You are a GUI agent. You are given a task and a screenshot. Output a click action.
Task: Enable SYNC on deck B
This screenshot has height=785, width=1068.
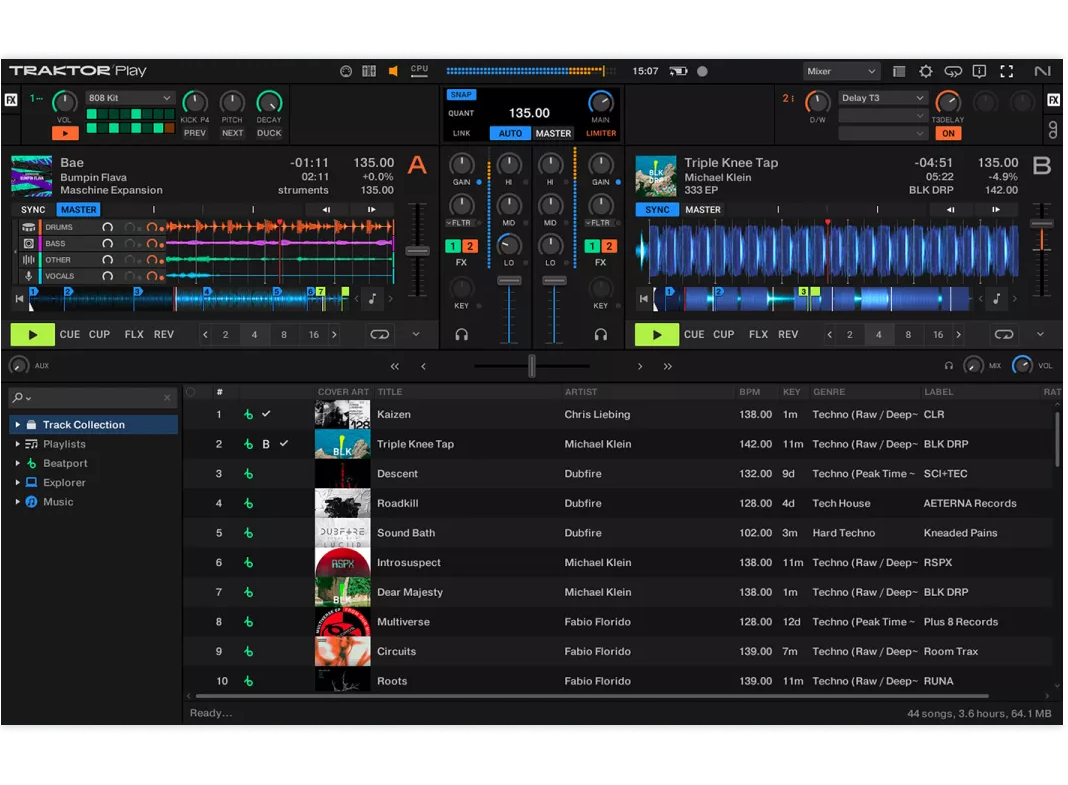pyautogui.click(x=657, y=209)
